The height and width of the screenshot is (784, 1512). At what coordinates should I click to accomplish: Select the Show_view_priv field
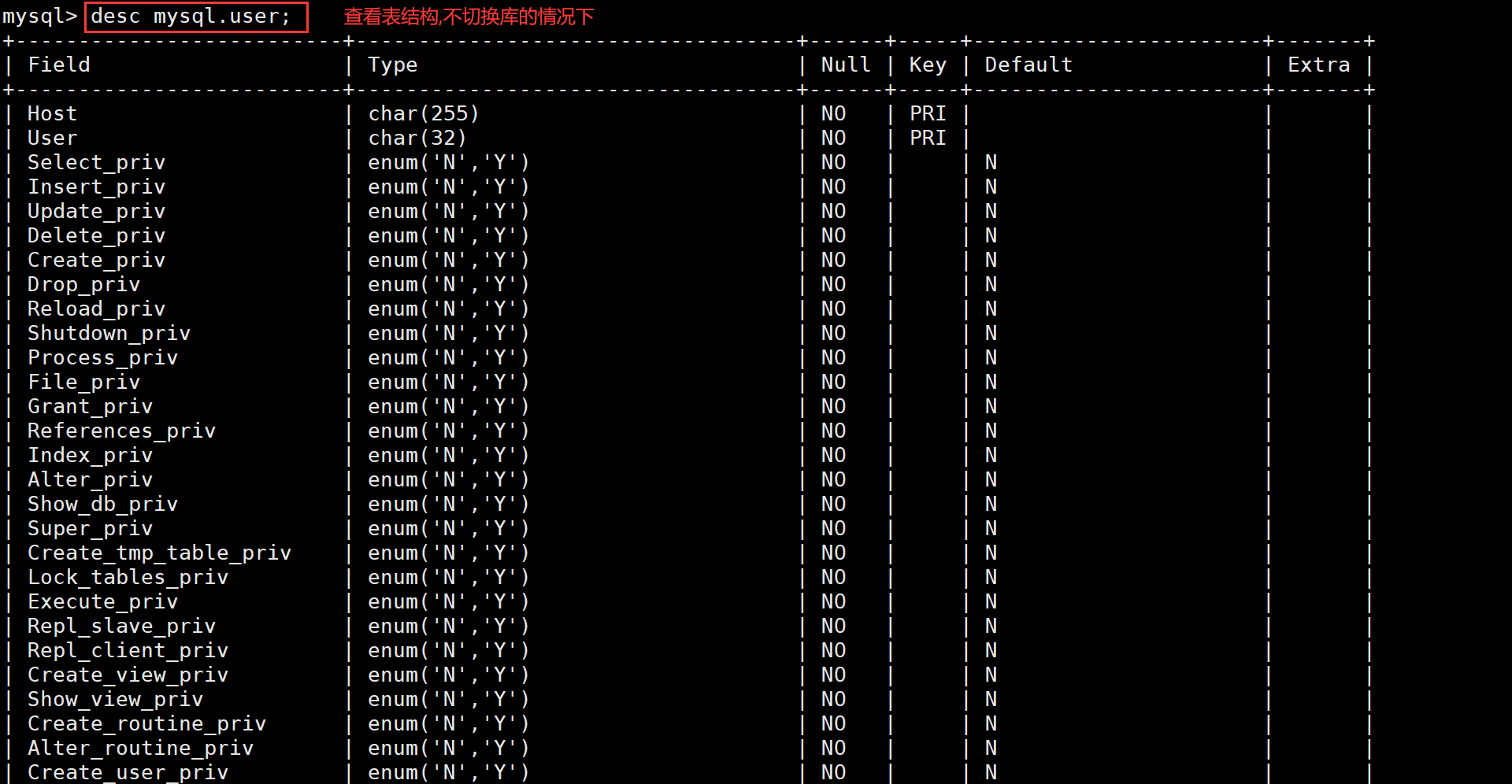point(116,699)
